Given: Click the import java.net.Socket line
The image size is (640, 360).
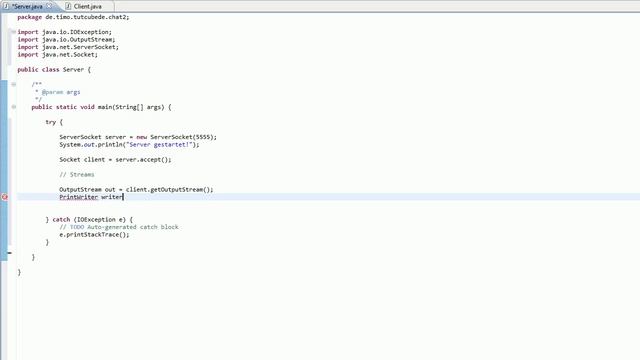Looking at the screenshot, I should click(x=57, y=55).
